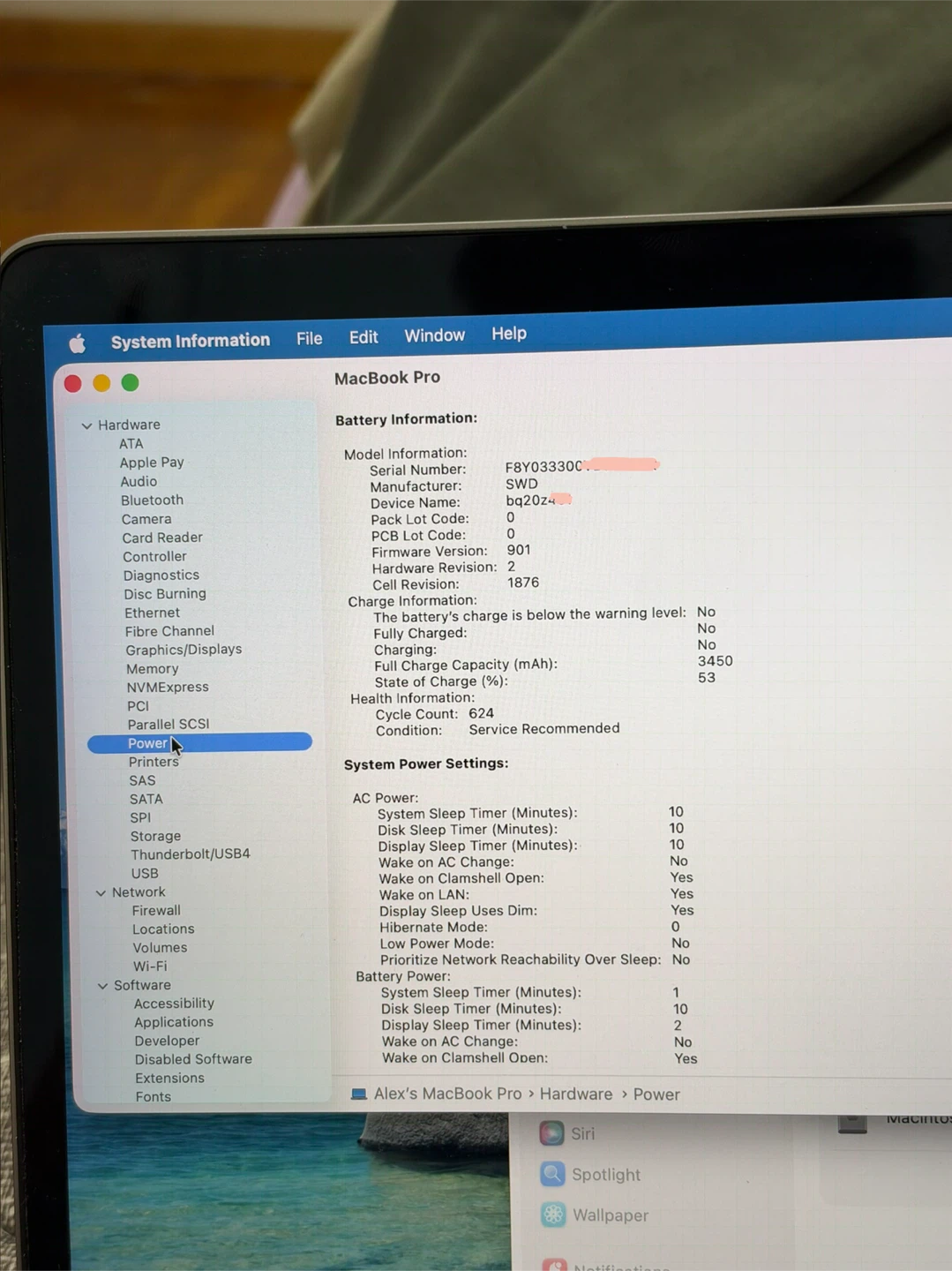Click the Battery Information heading

coord(406,419)
